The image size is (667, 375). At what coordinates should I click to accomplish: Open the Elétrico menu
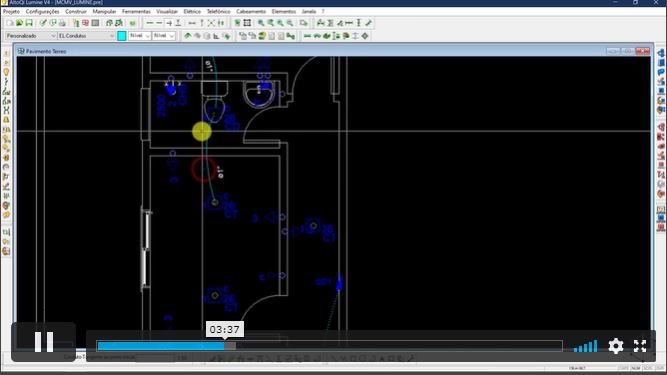point(192,11)
